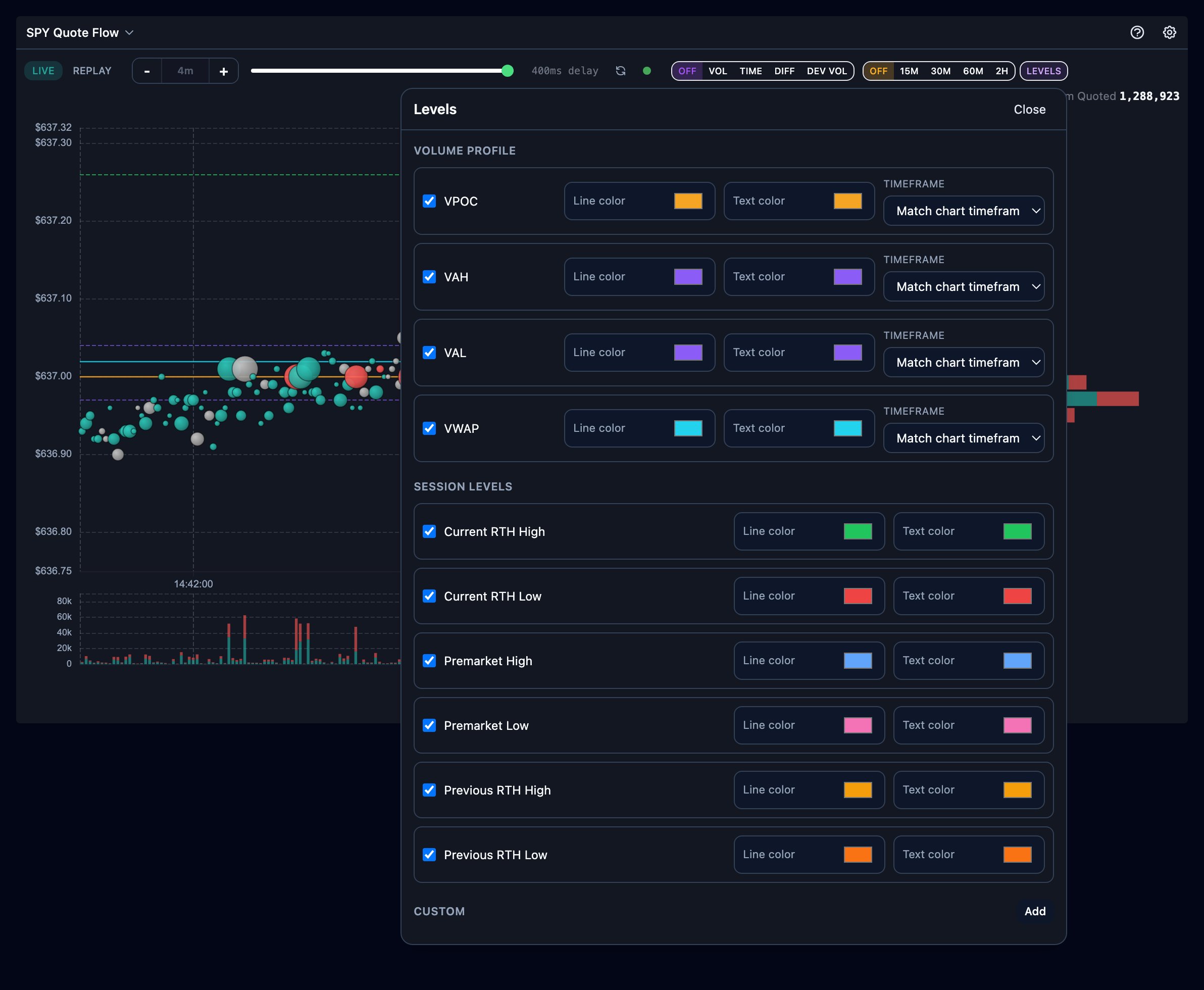Viewport: 1204px width, 990px height.
Task: Uncheck the VAL checkbox
Action: pyautogui.click(x=429, y=353)
